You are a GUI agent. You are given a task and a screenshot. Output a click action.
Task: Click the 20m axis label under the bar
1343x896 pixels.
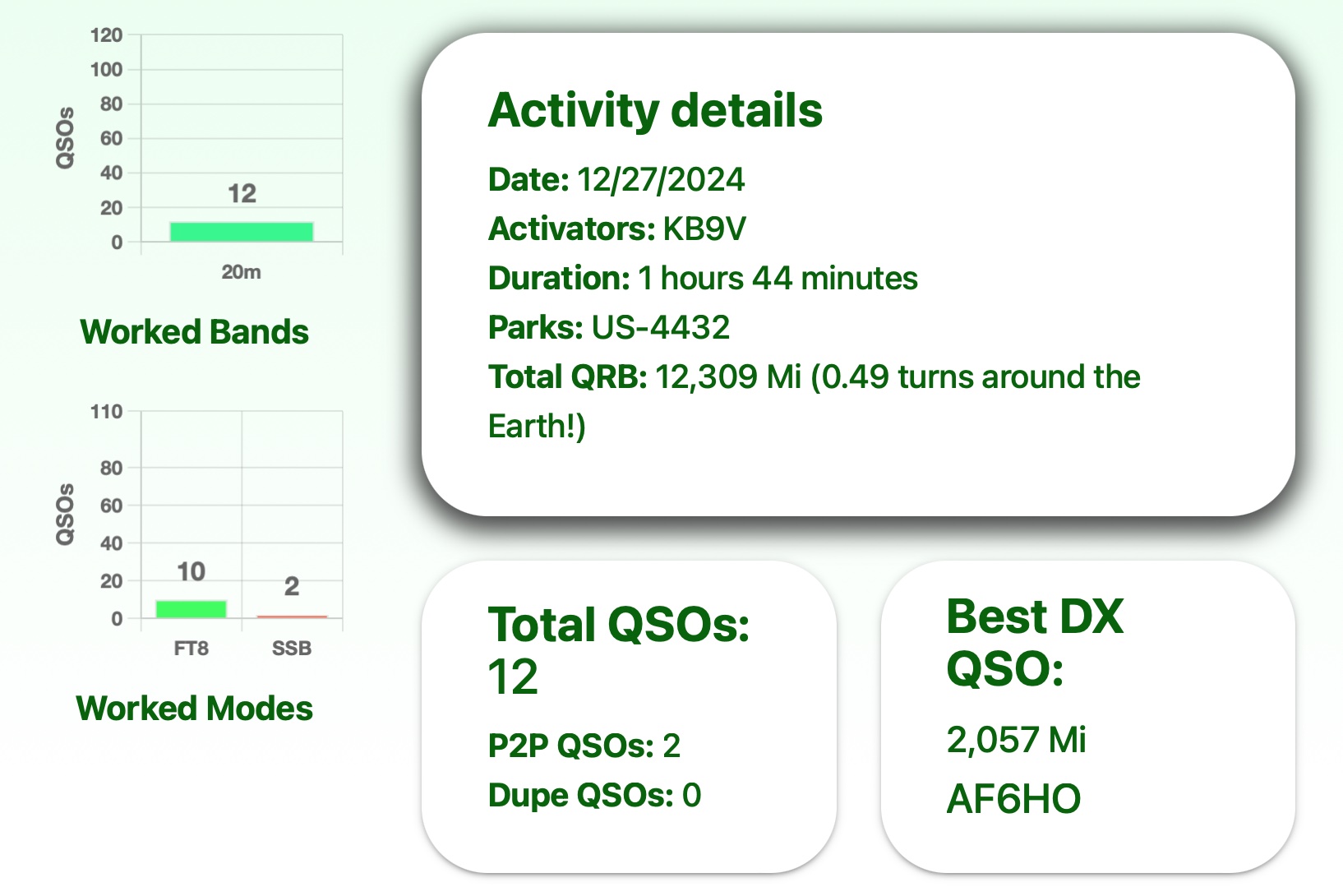[241, 272]
